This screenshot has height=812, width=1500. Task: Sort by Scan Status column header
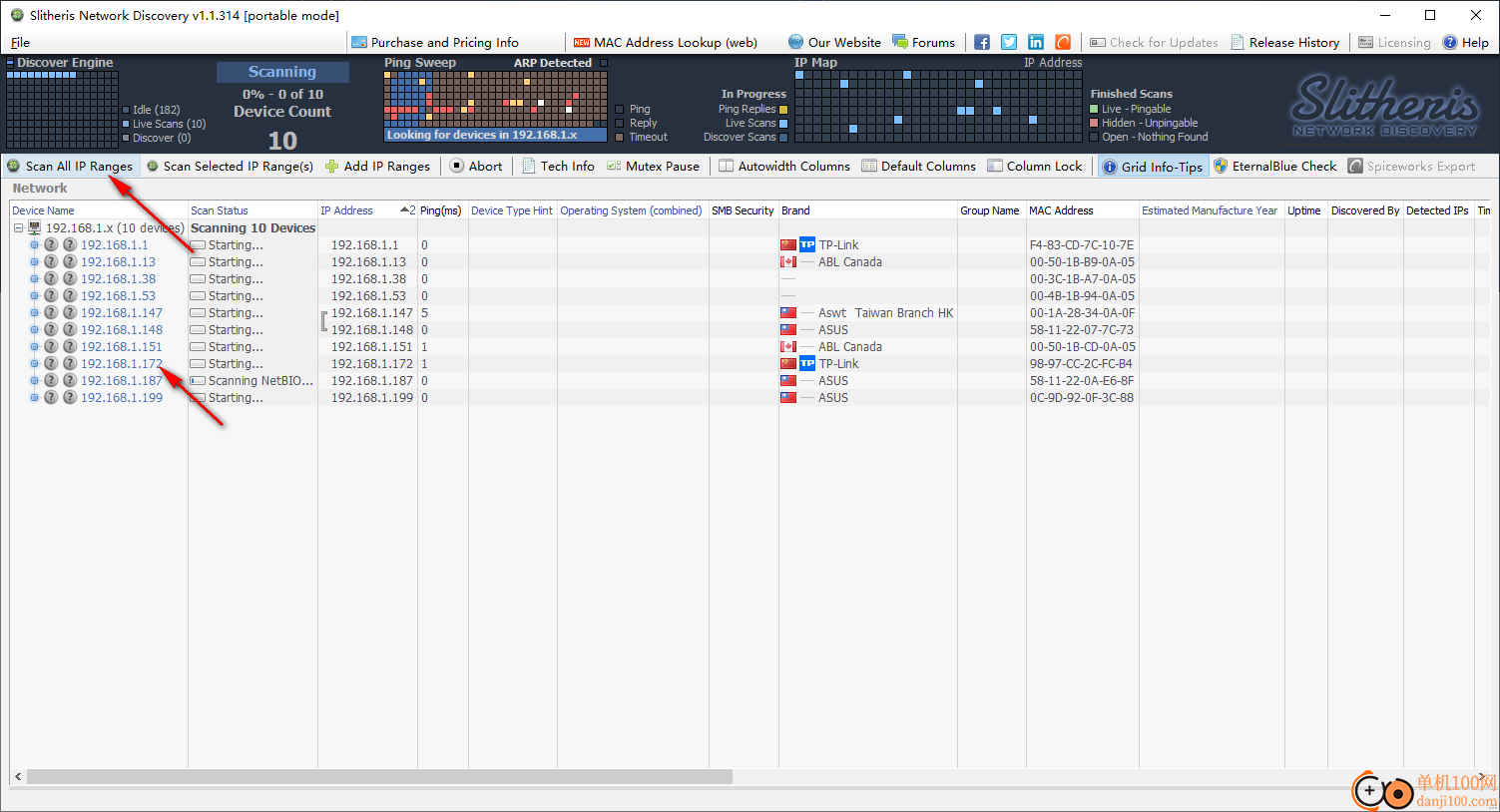[x=252, y=210]
